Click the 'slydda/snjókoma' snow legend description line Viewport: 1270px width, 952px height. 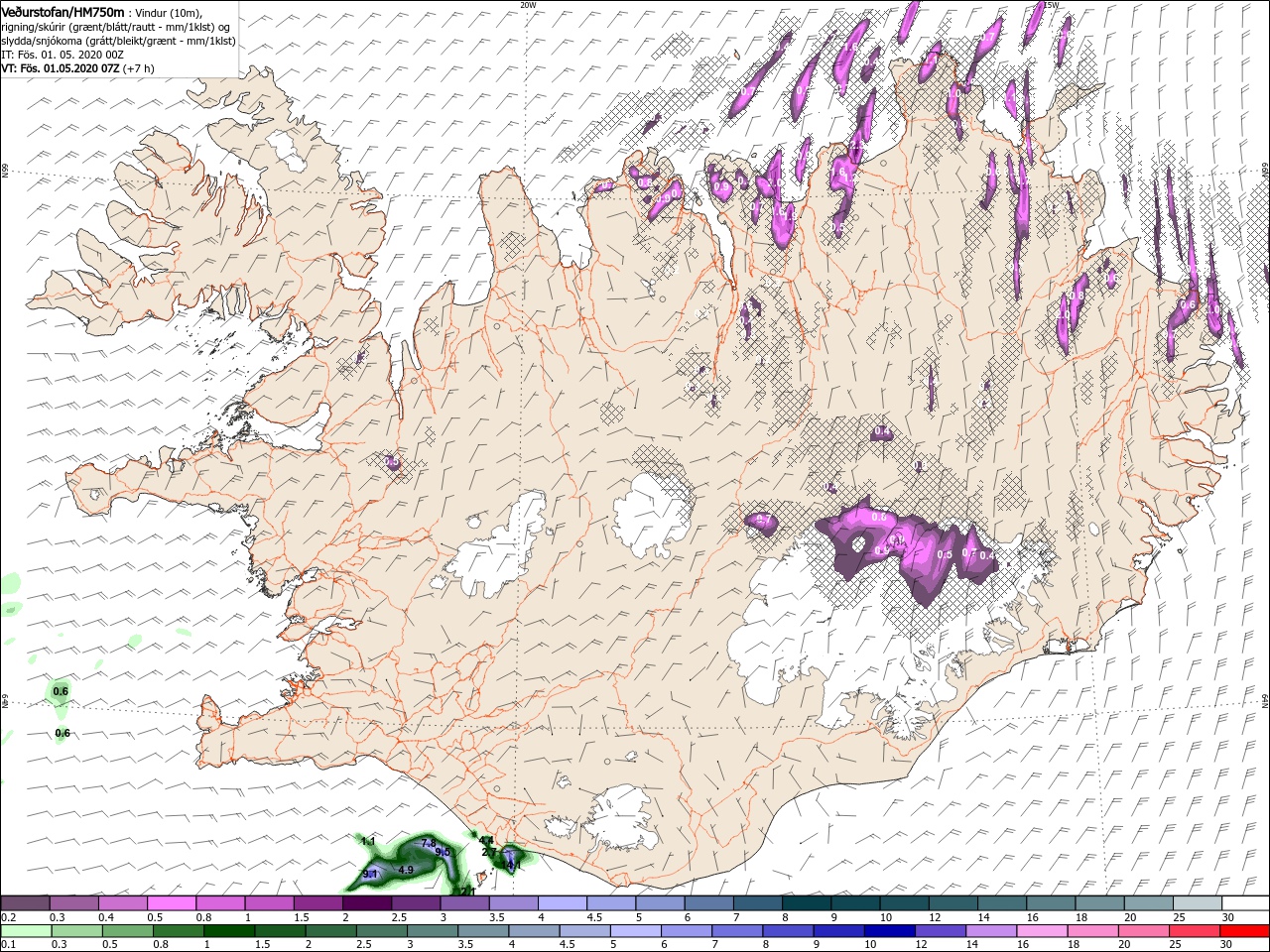tap(118, 41)
